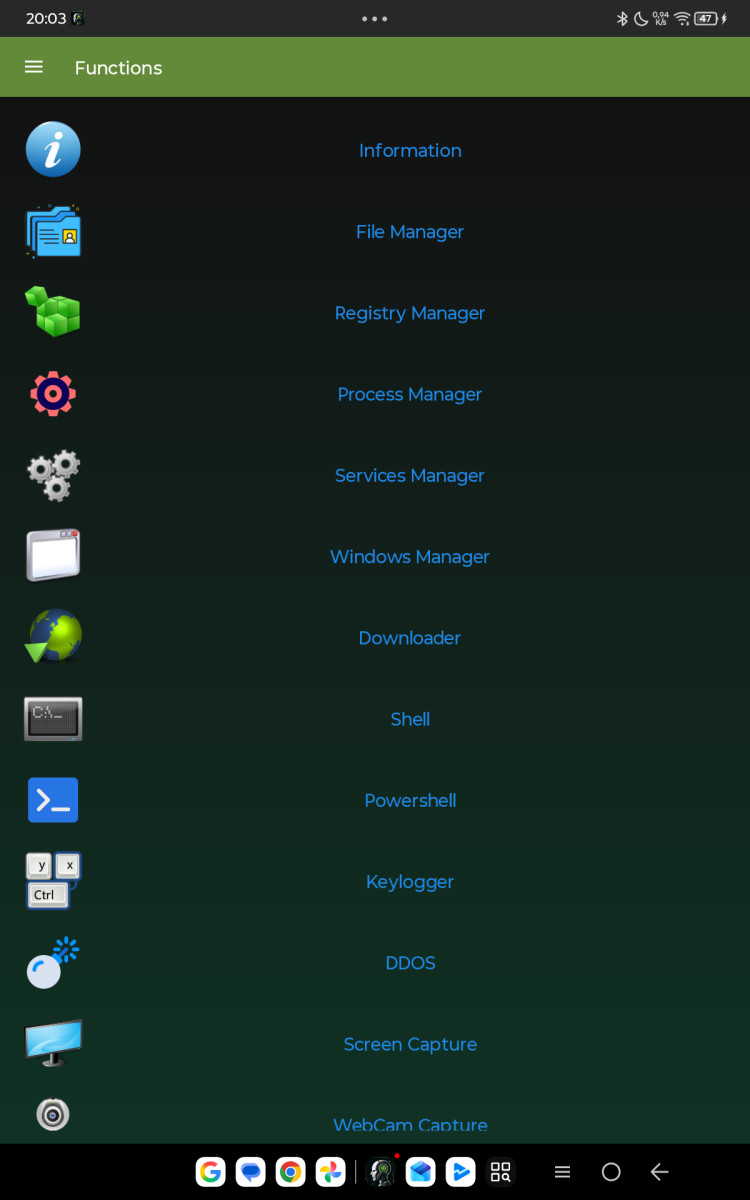Viewport: 750px width, 1200px height.
Task: Open the blue stacked-layers app in the dock
Action: pyautogui.click(x=421, y=1172)
